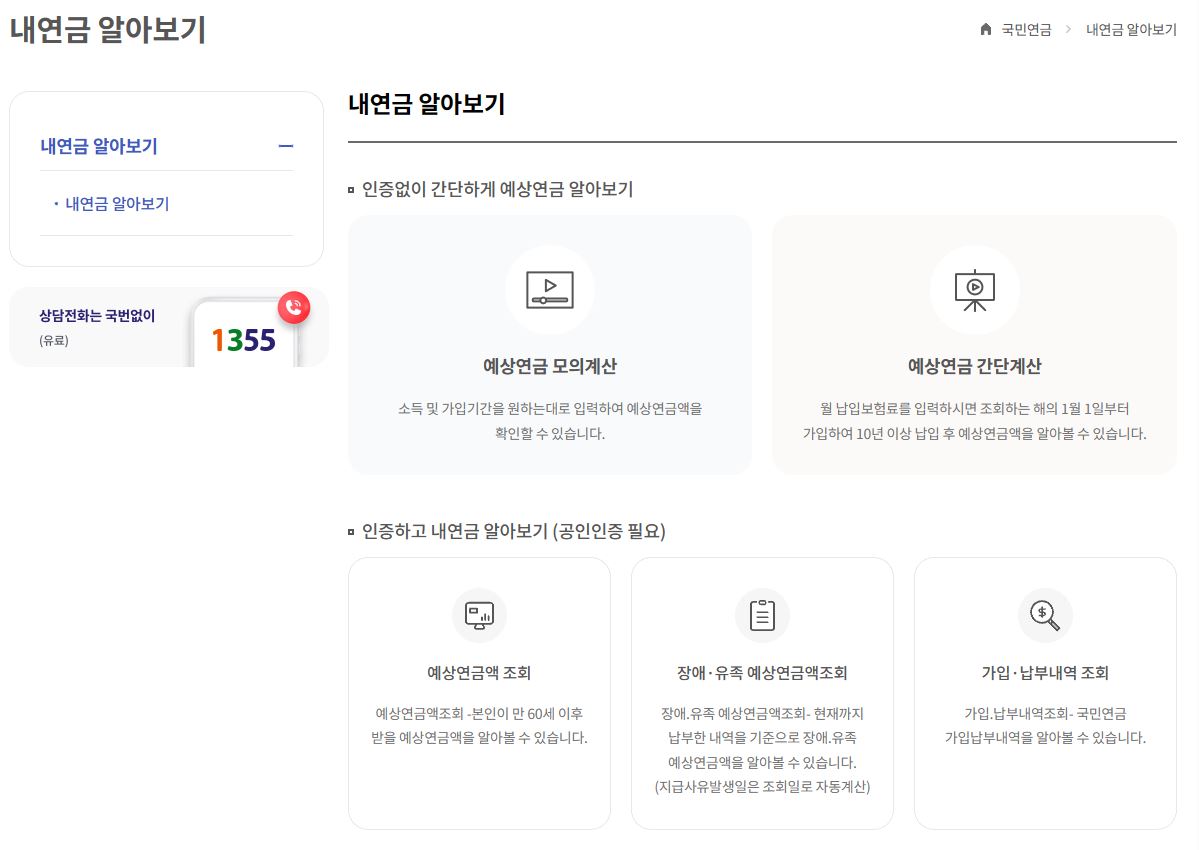Image resolution: width=1199 pixels, height=850 pixels.
Task: Click 상담전화는 국번없이 banner text
Action: click(97, 316)
